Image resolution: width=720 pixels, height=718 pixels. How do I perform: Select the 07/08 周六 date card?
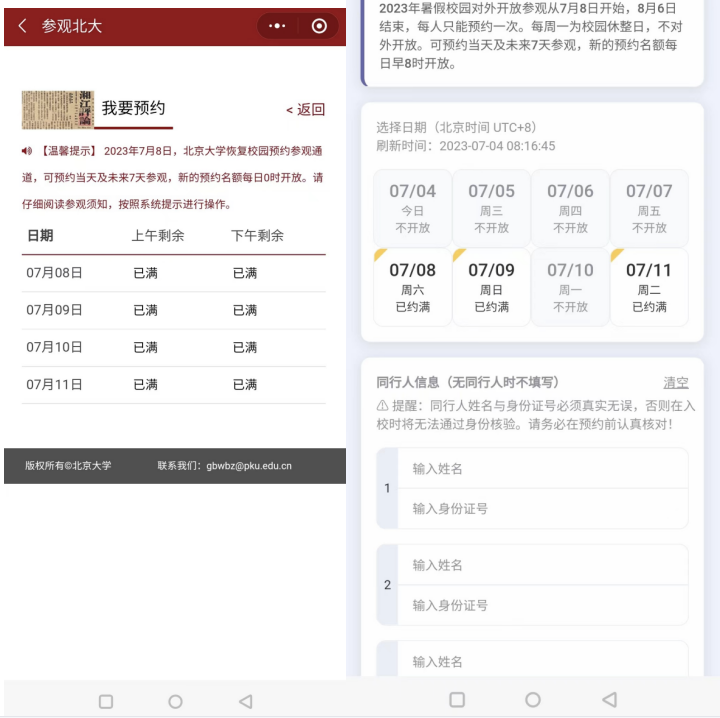click(x=413, y=287)
